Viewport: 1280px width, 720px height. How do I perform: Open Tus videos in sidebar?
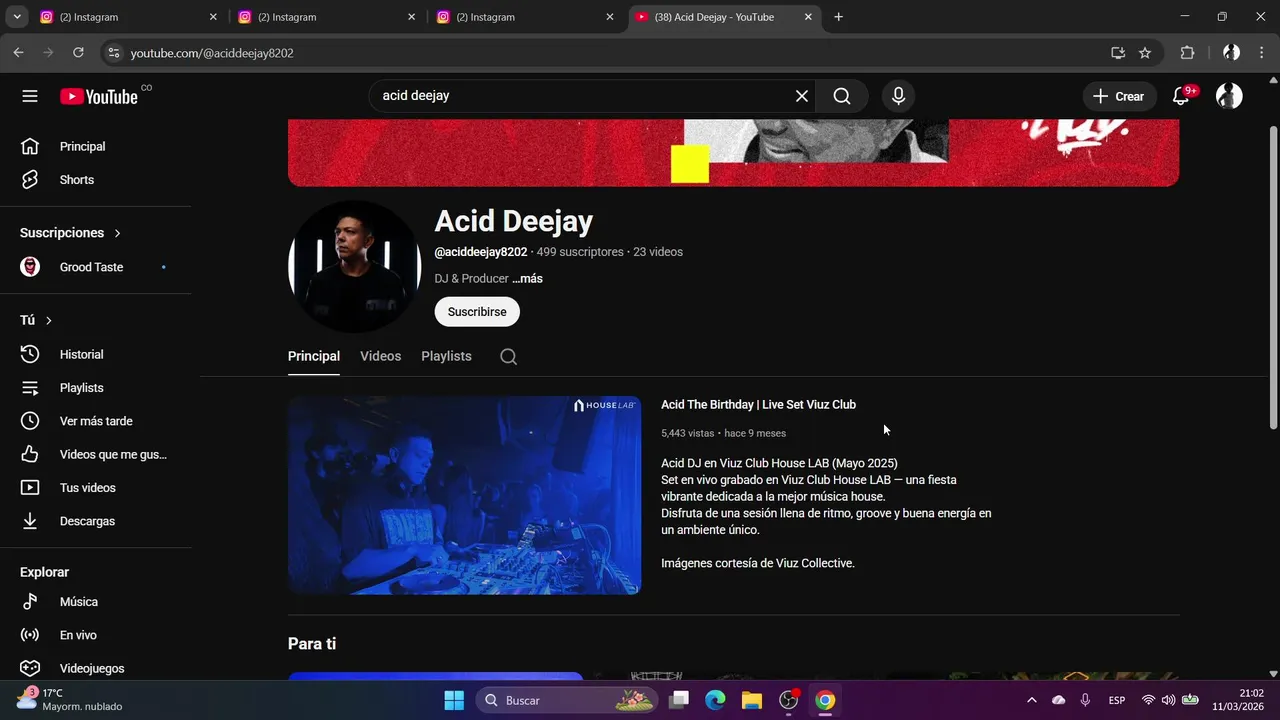[96, 488]
